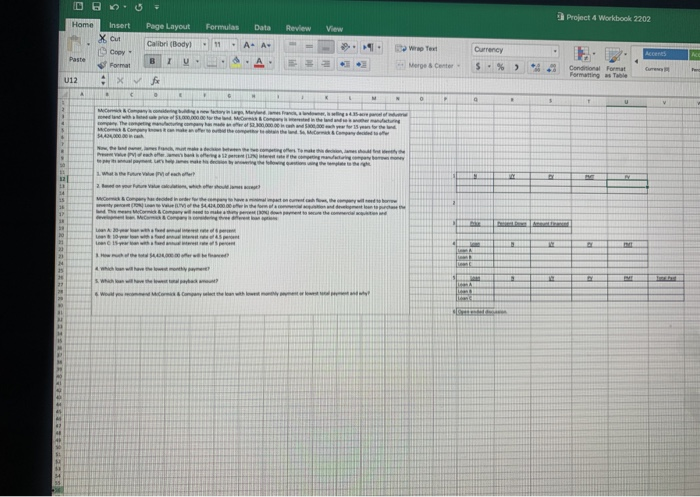The height and width of the screenshot is (497, 700).
Task: Set Bottom Align vertical alignment
Action: [326, 46]
